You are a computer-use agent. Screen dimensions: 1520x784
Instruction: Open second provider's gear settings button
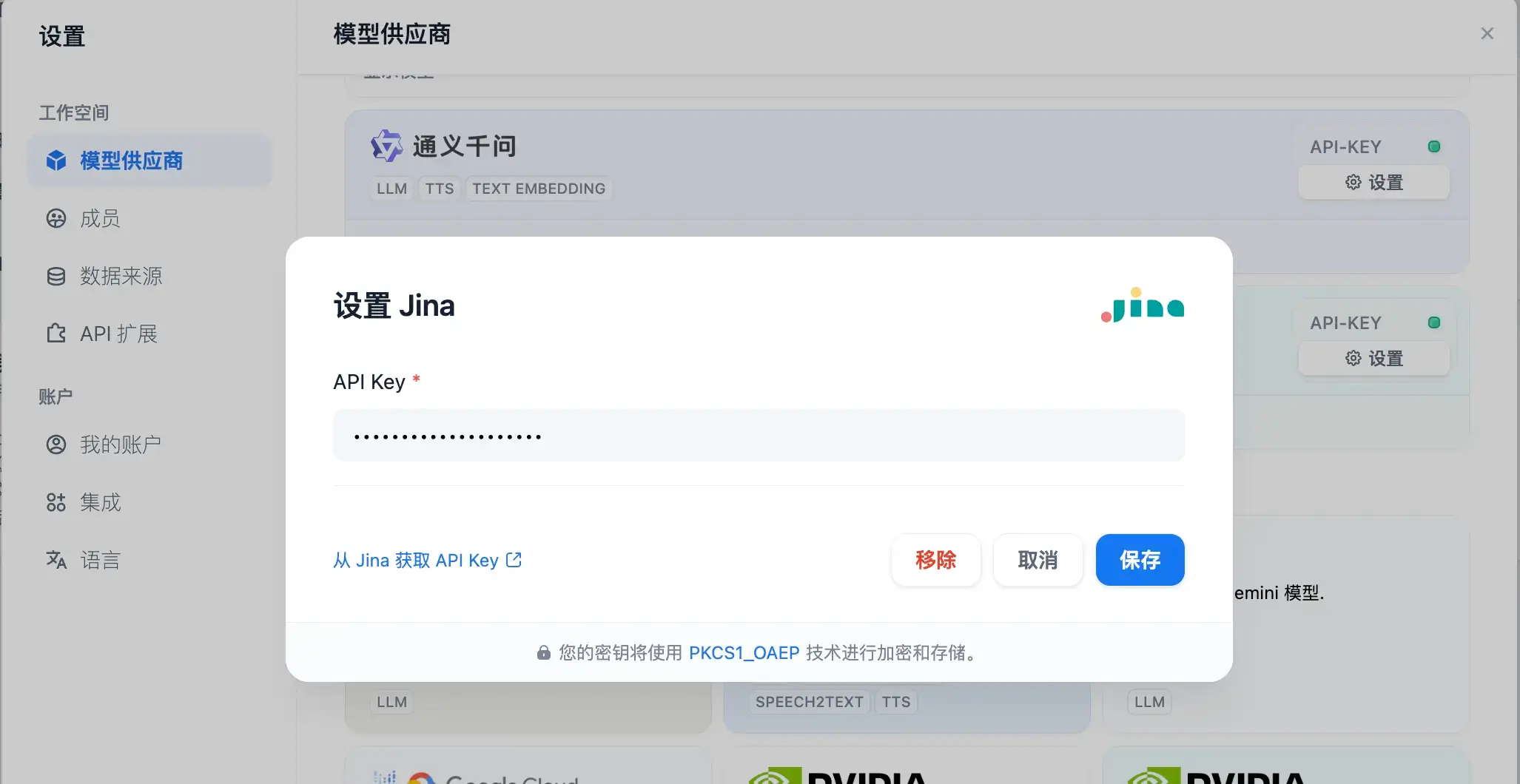tap(1374, 359)
